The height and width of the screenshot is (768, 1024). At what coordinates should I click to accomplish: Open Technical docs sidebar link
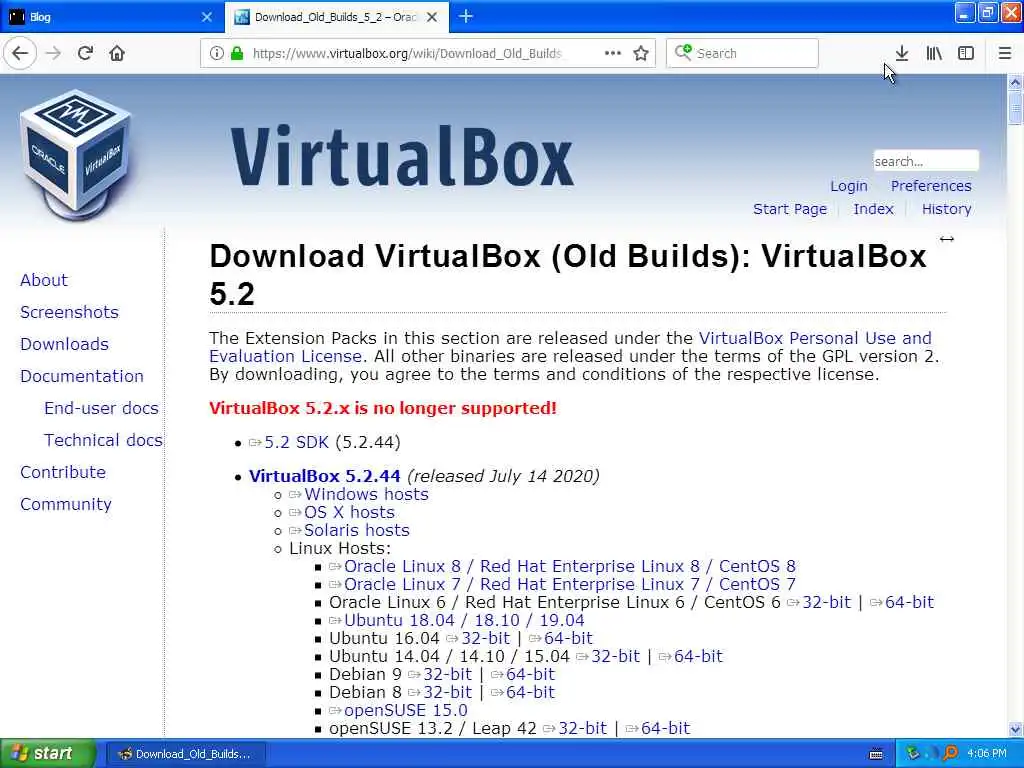click(x=103, y=440)
